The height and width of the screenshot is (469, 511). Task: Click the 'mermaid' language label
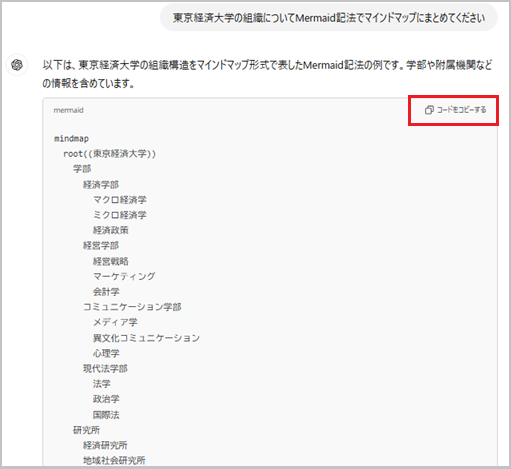[68, 110]
